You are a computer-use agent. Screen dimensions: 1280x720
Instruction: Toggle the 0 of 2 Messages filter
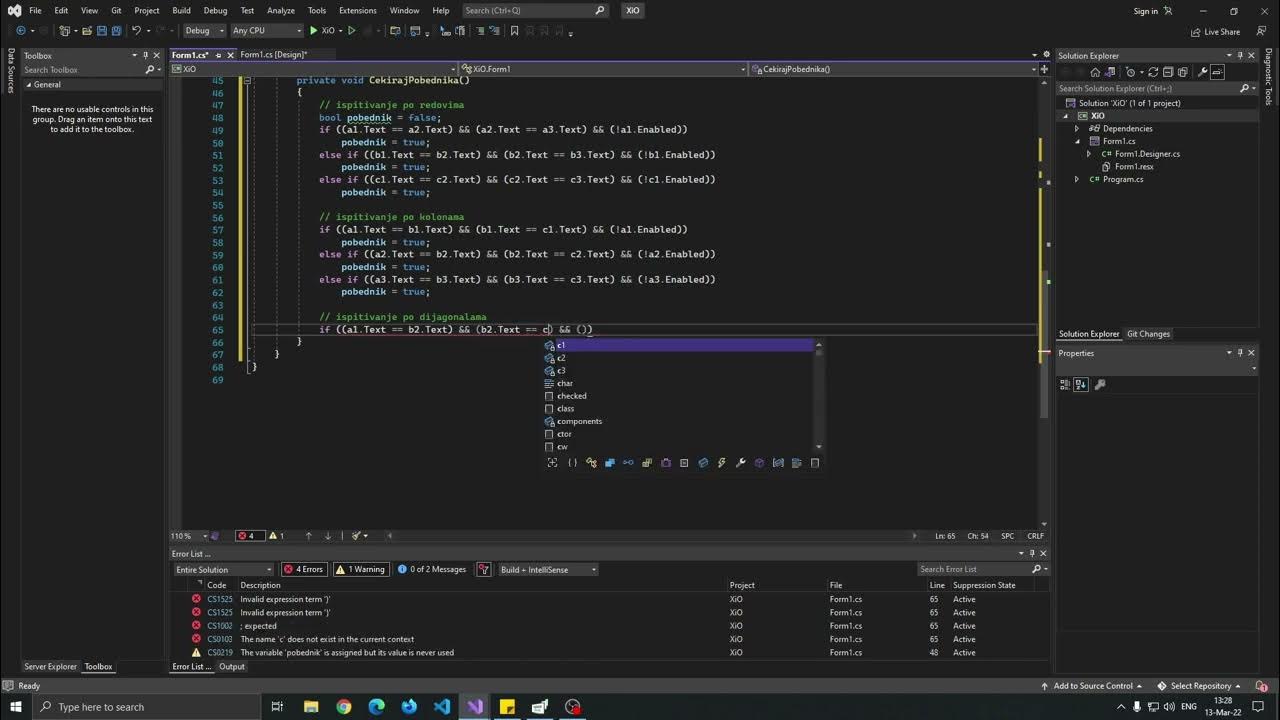click(432, 569)
